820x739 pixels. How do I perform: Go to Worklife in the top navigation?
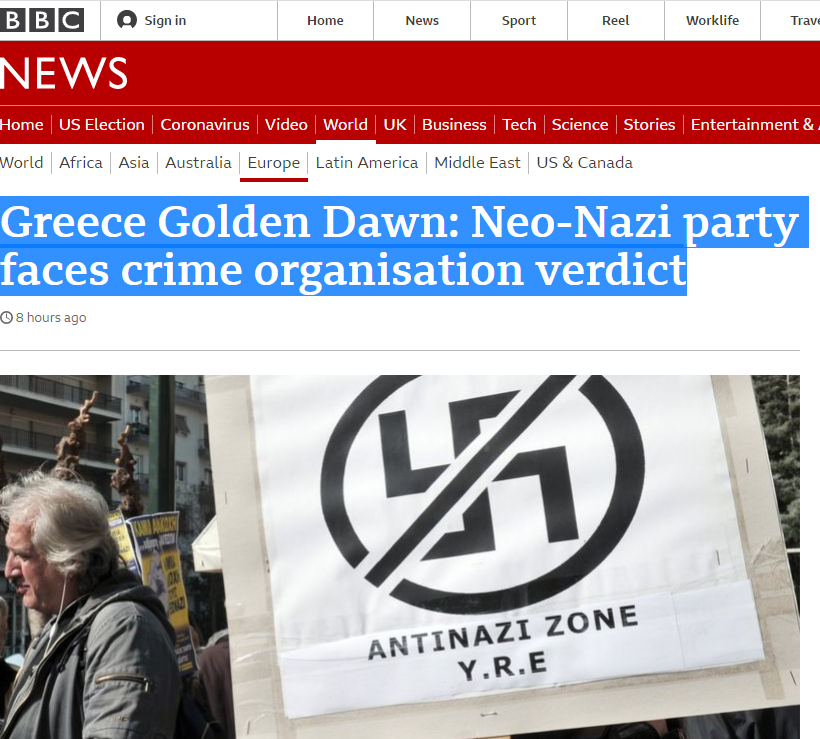point(712,20)
